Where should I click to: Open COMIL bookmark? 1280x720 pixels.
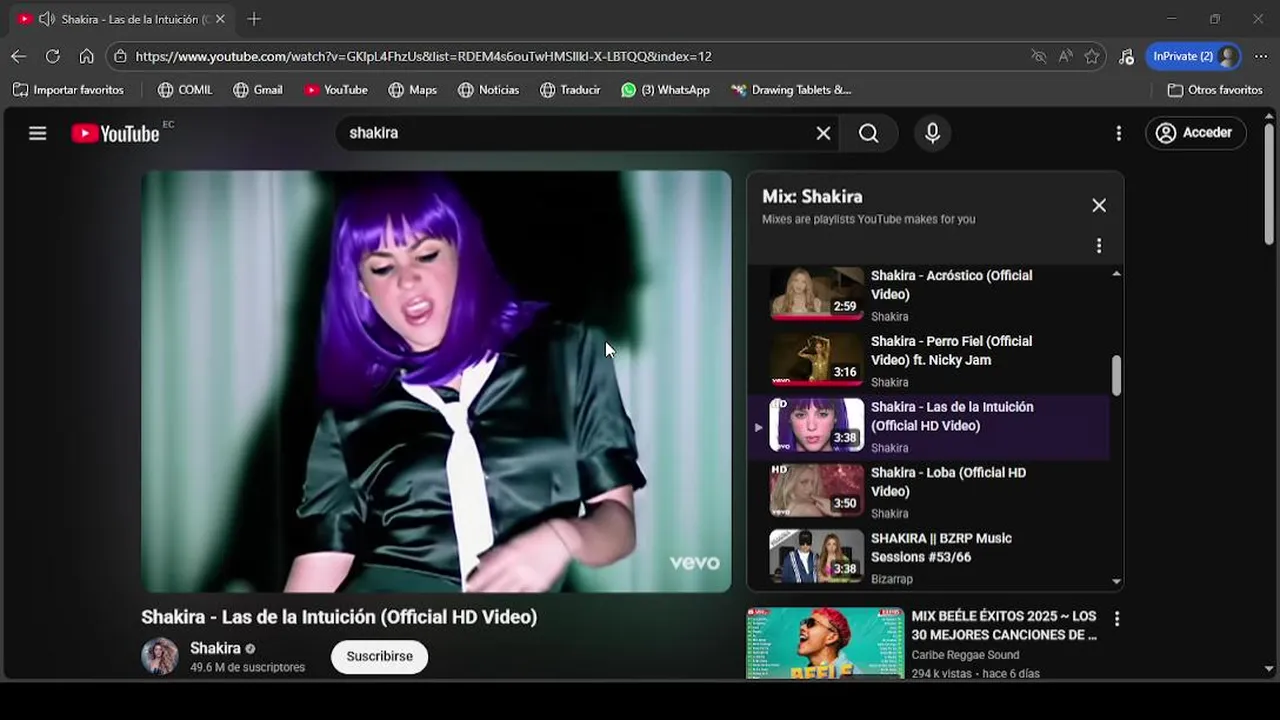click(185, 90)
